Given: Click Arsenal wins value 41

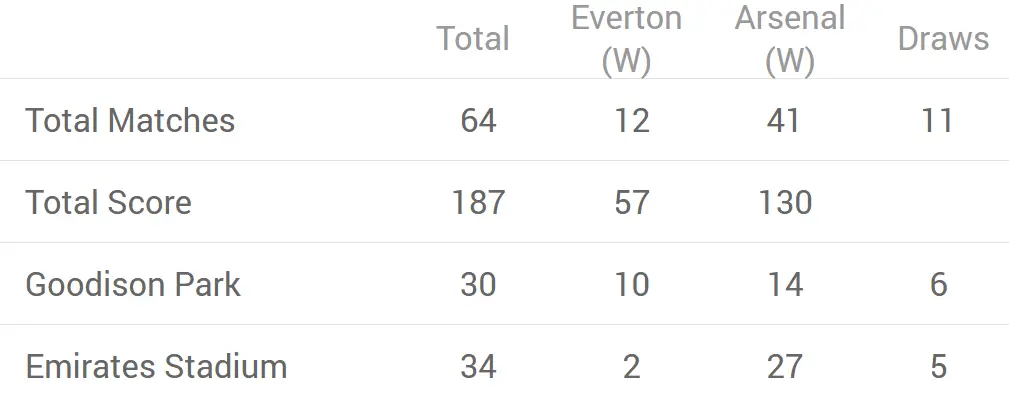Looking at the screenshot, I should [x=783, y=121].
